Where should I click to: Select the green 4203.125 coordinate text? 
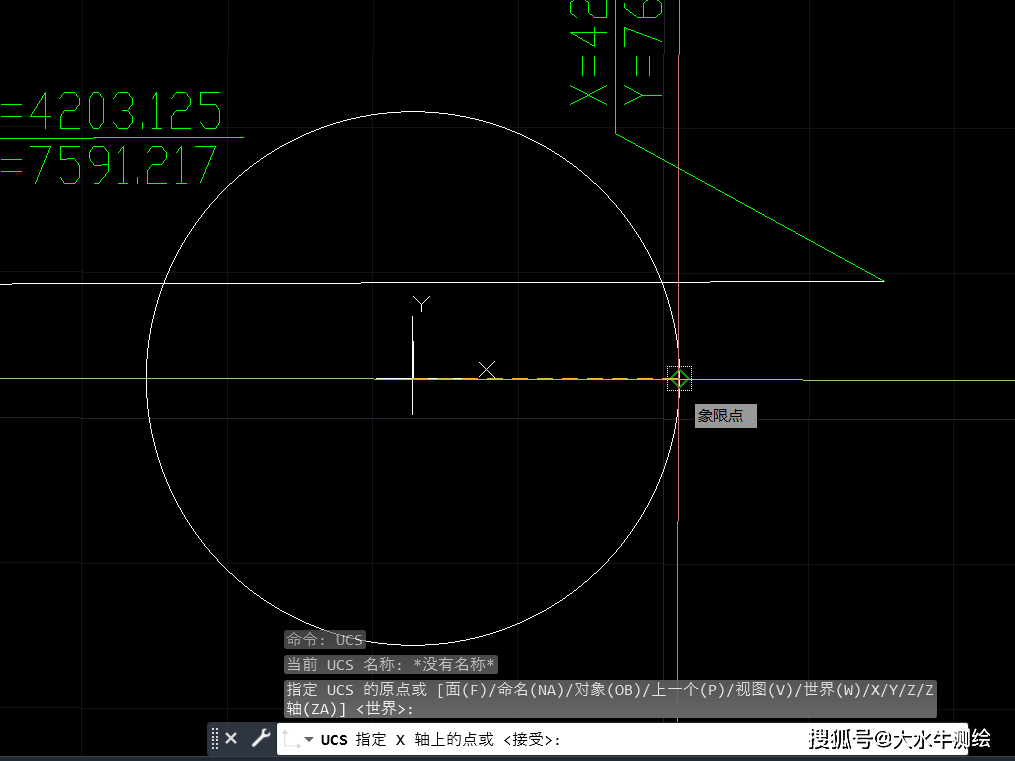pos(111,112)
